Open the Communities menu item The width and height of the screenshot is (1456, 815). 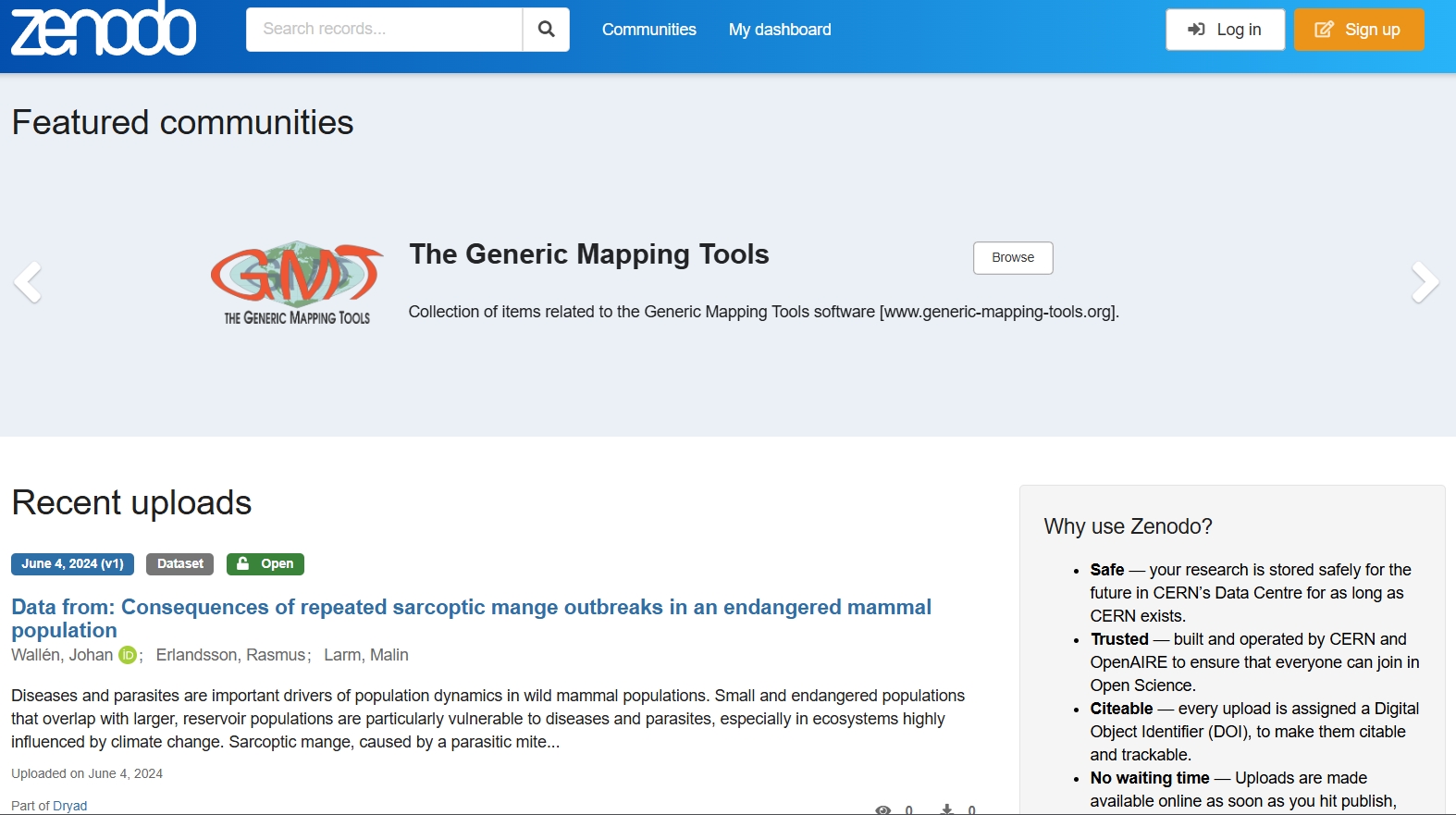pos(649,30)
